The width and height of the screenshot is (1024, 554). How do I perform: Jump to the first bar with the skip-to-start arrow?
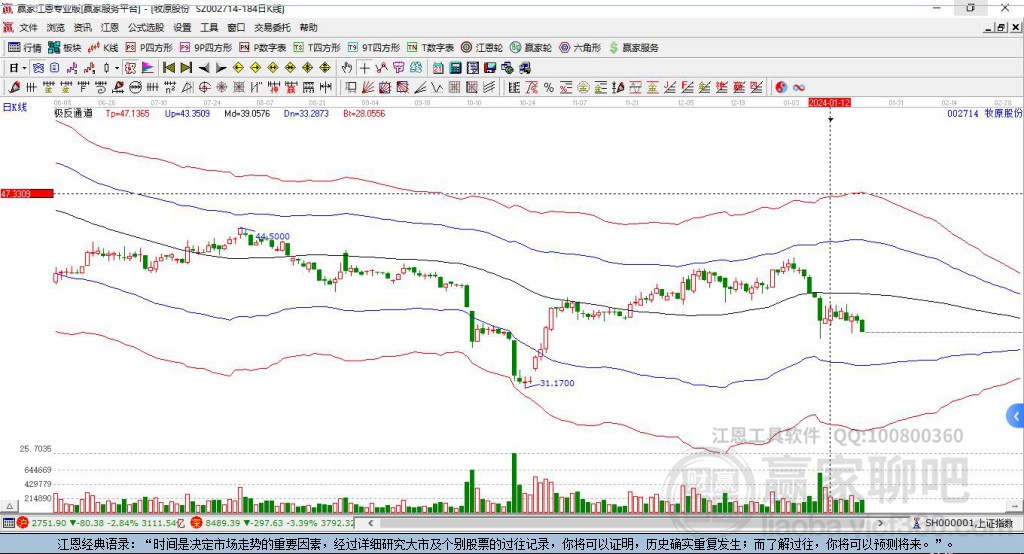coord(168,68)
